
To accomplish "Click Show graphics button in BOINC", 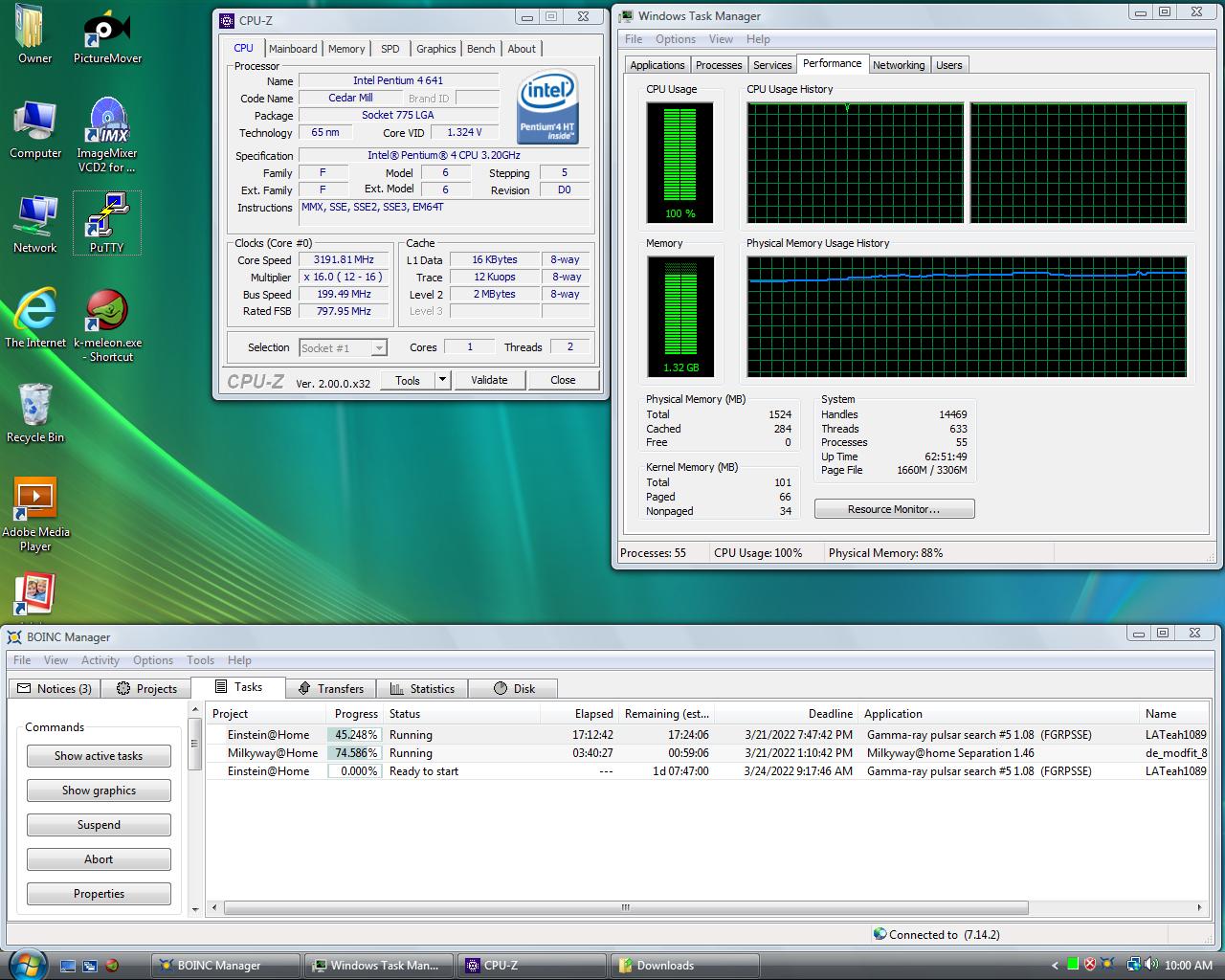I will pyautogui.click(x=99, y=791).
